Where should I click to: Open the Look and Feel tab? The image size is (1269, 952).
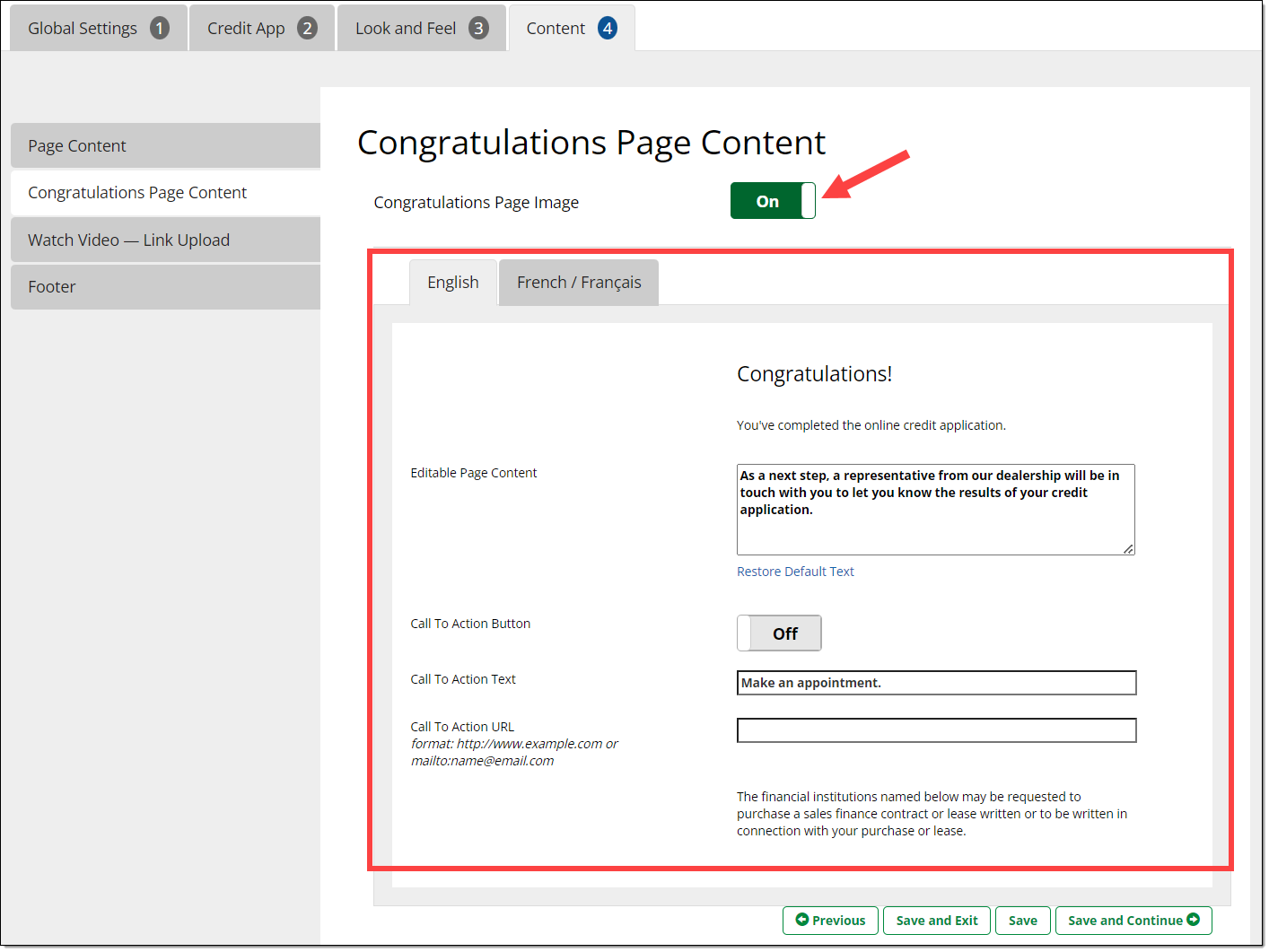[405, 29]
